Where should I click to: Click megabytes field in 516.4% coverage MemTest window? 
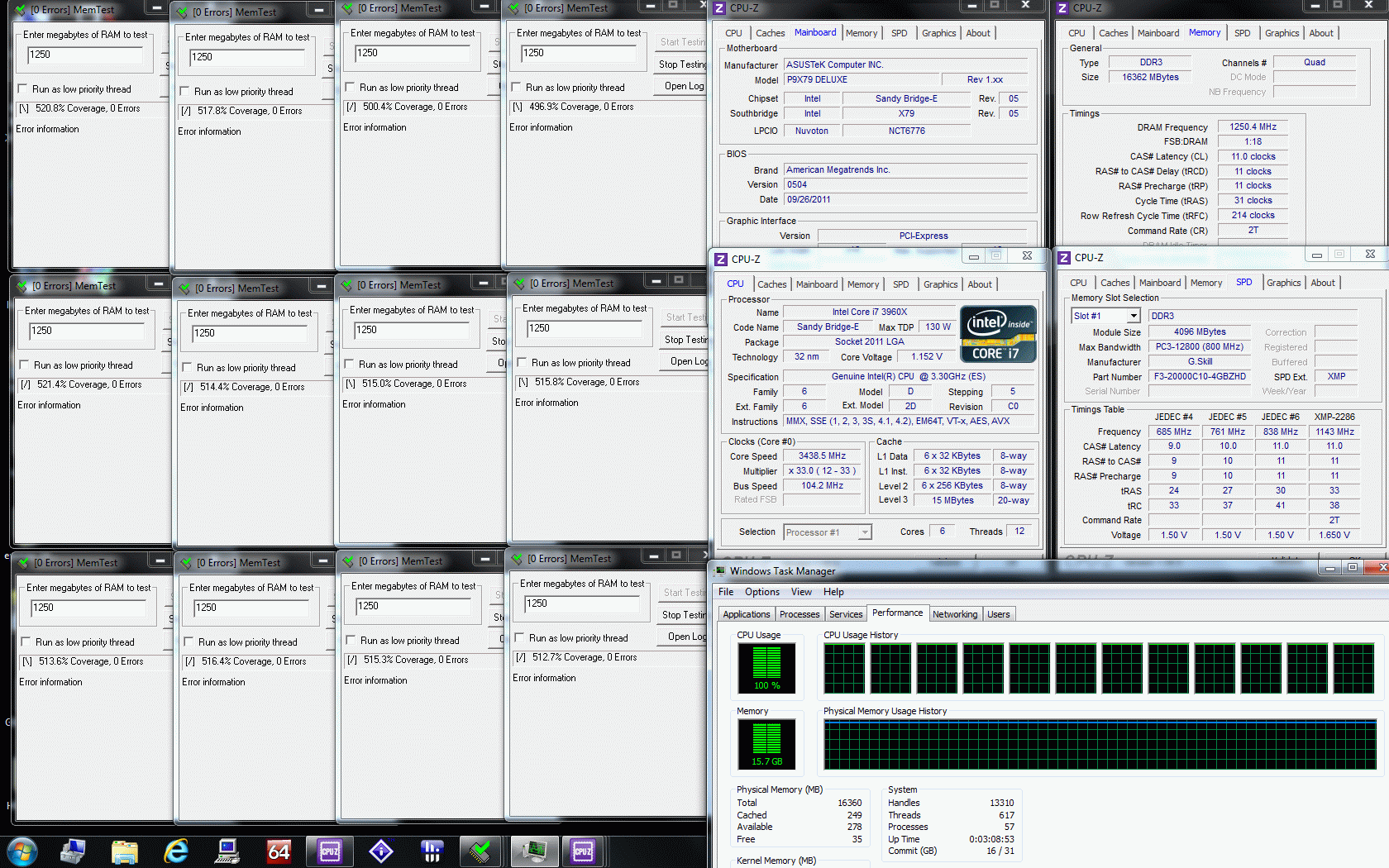pyautogui.click(x=253, y=608)
